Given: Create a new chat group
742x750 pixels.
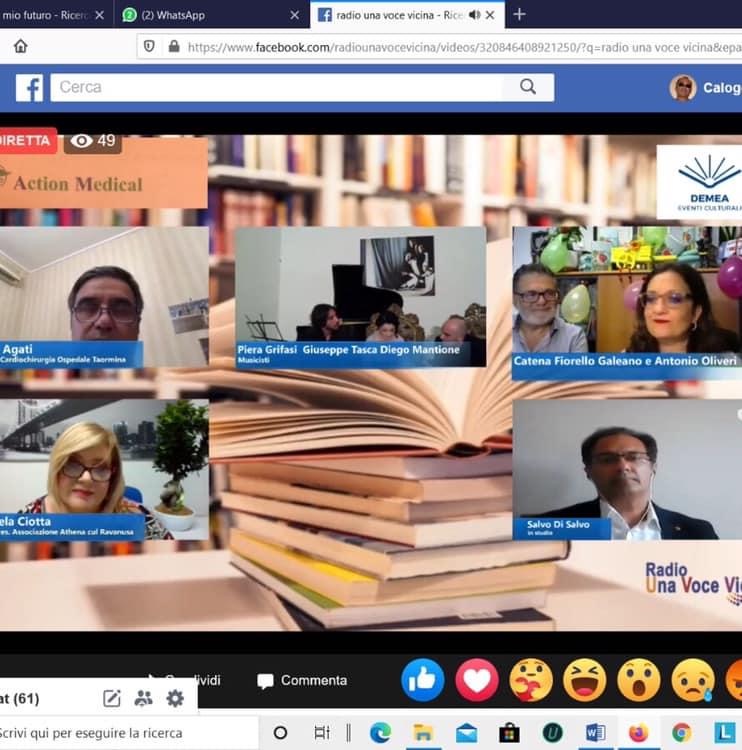Looking at the screenshot, I should point(144,698).
